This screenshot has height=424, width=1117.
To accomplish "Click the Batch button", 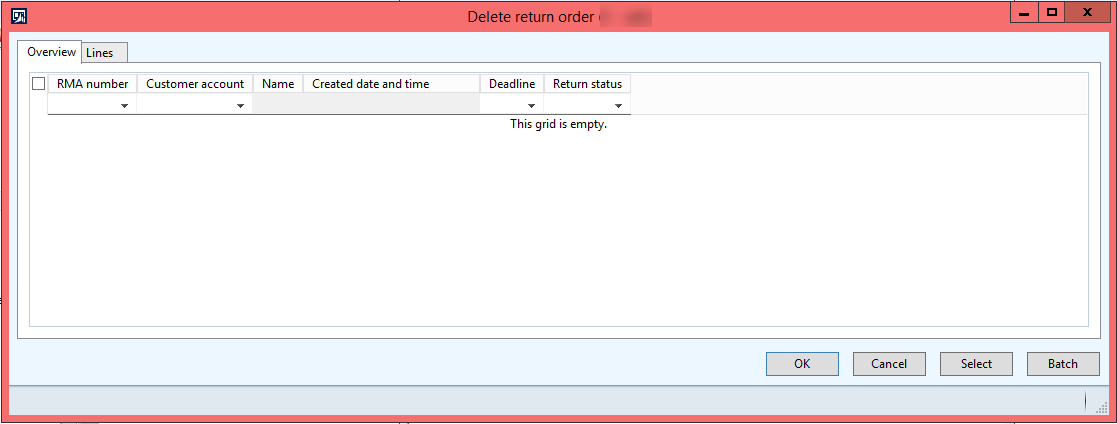I will pyautogui.click(x=1063, y=363).
